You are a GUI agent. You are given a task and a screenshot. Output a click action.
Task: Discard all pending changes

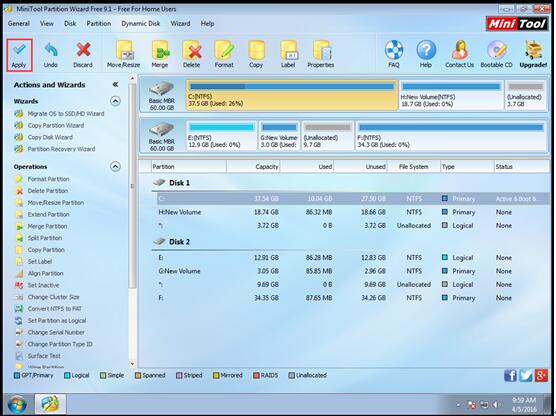[83, 55]
